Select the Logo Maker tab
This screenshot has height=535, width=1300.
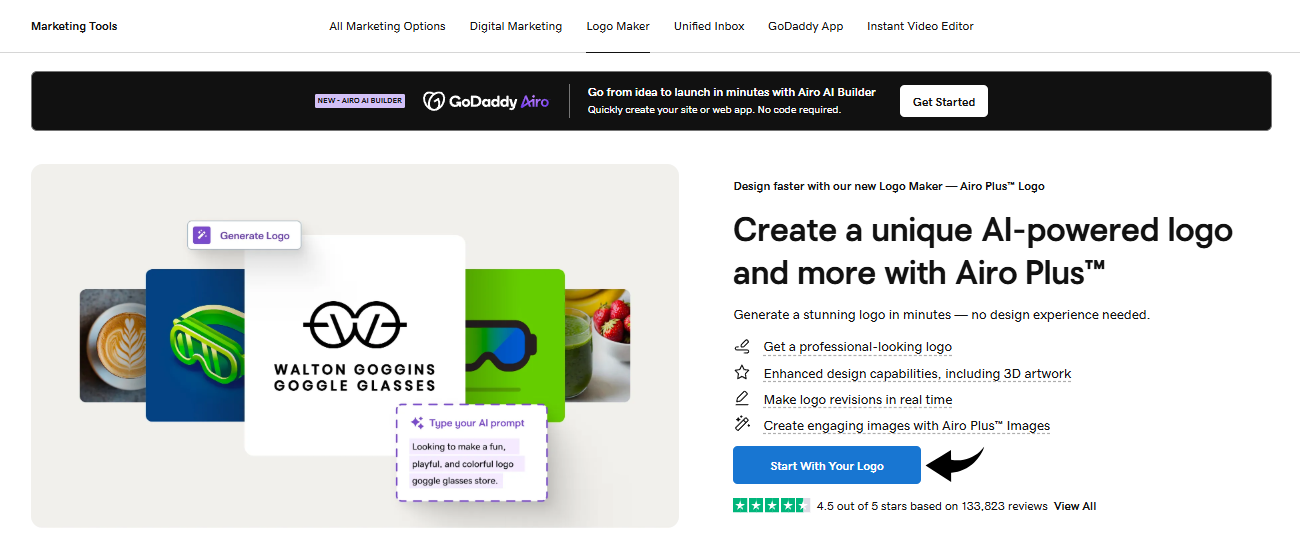pyautogui.click(x=618, y=26)
